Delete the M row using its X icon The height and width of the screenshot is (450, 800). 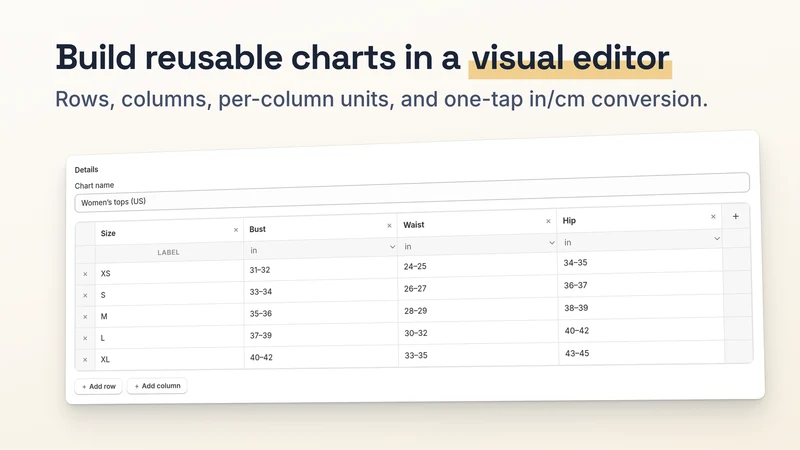click(x=85, y=317)
